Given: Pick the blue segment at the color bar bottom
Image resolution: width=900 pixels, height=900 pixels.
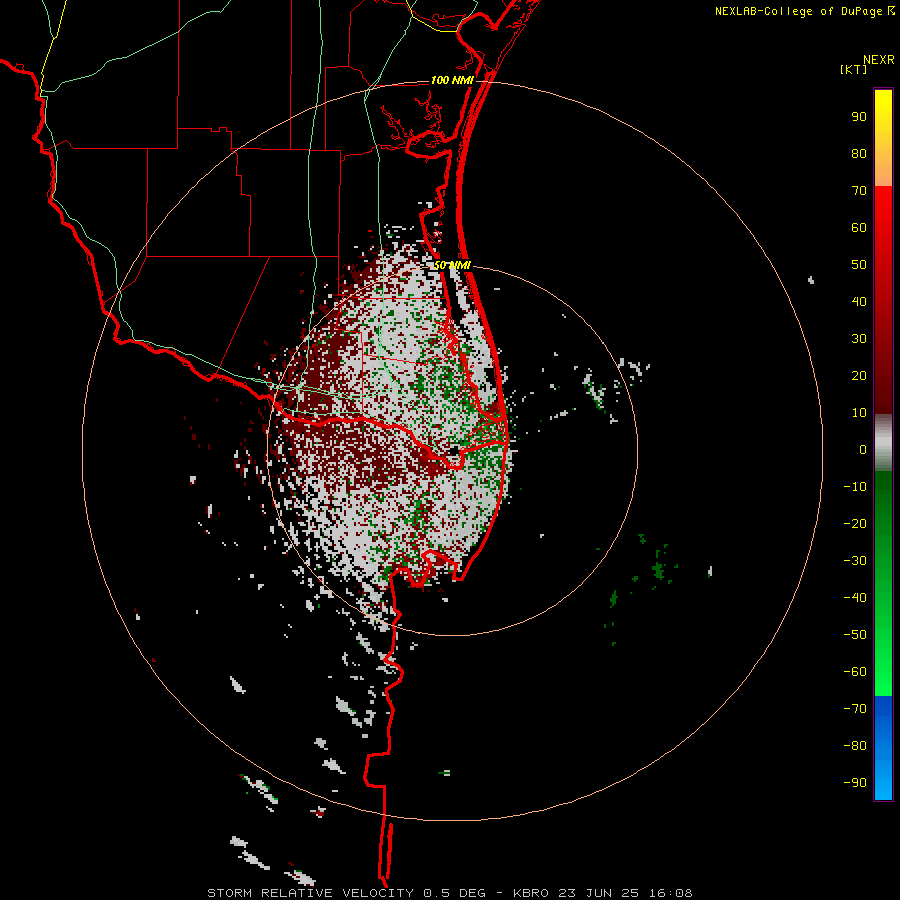Looking at the screenshot, I should pos(883,748).
